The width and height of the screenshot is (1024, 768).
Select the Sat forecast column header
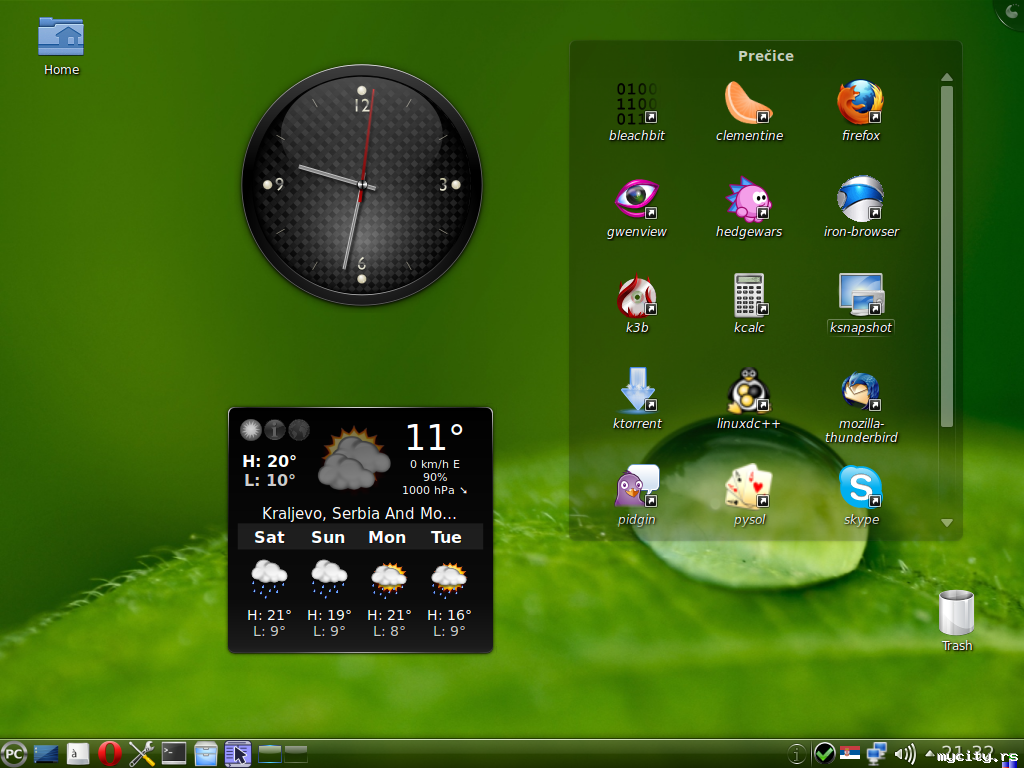269,537
